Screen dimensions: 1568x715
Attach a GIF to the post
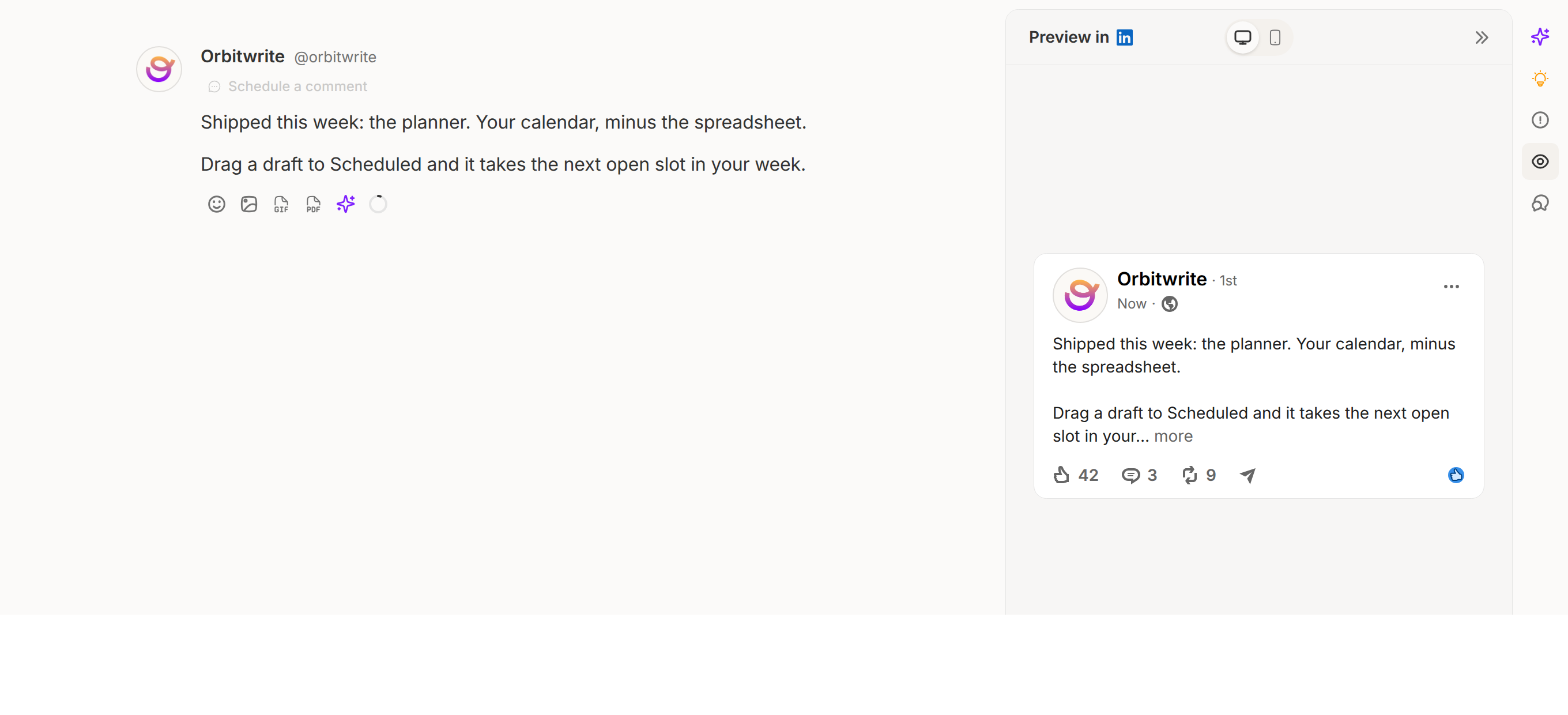[281, 204]
